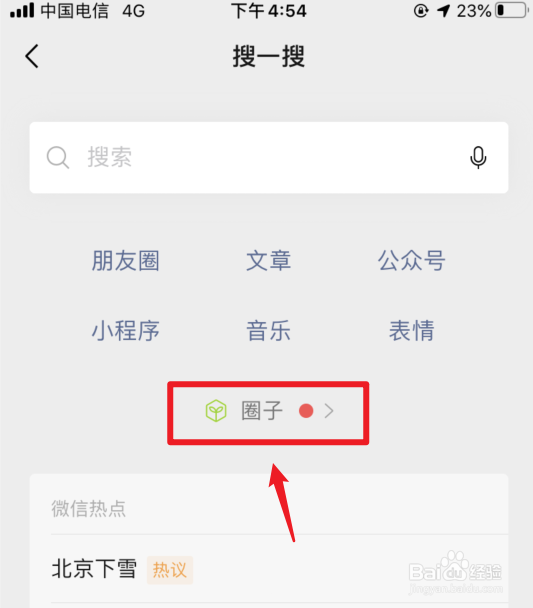This screenshot has height=608, width=533.
Task: Tap the signal strength bars icon
Action: 22,10
